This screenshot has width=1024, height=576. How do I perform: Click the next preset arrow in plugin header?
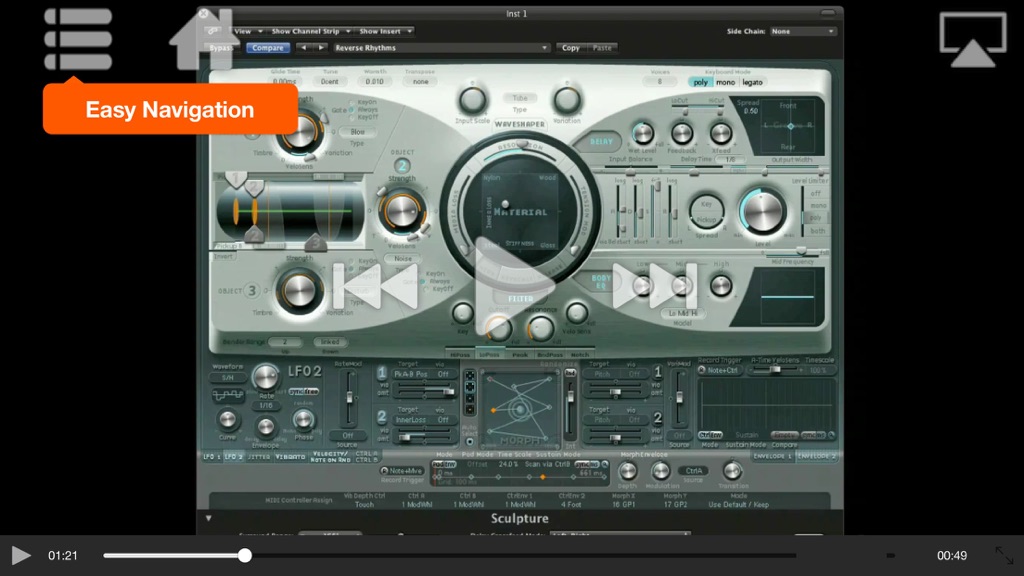pyautogui.click(x=321, y=48)
